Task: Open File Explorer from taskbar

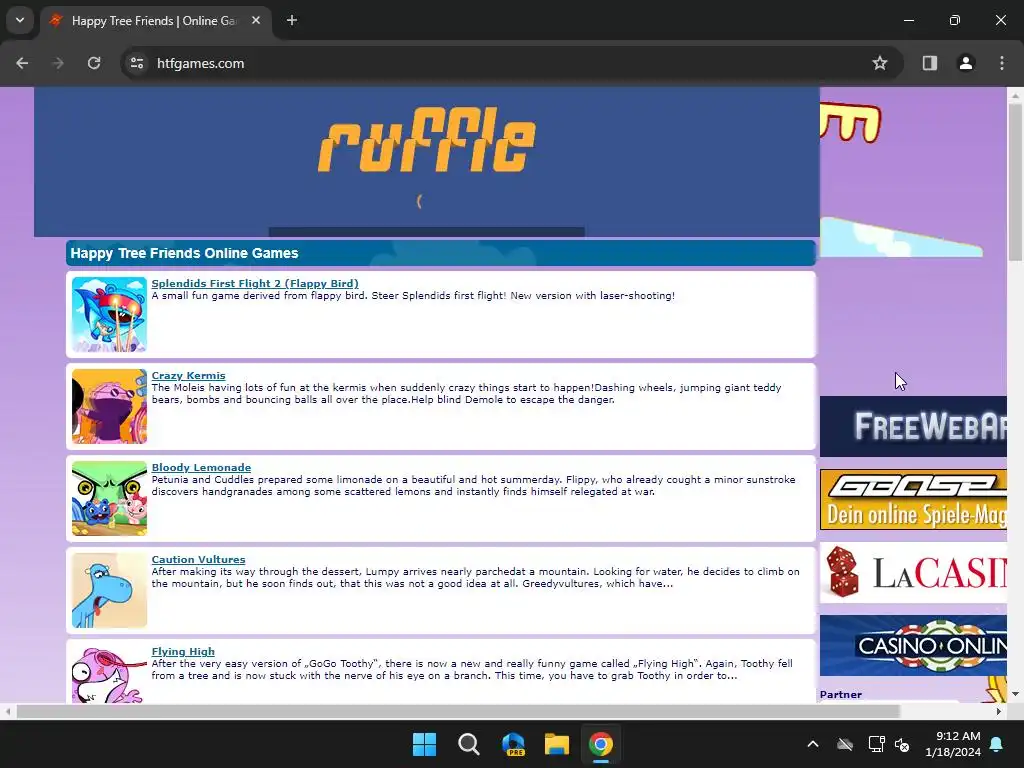Action: (557, 744)
